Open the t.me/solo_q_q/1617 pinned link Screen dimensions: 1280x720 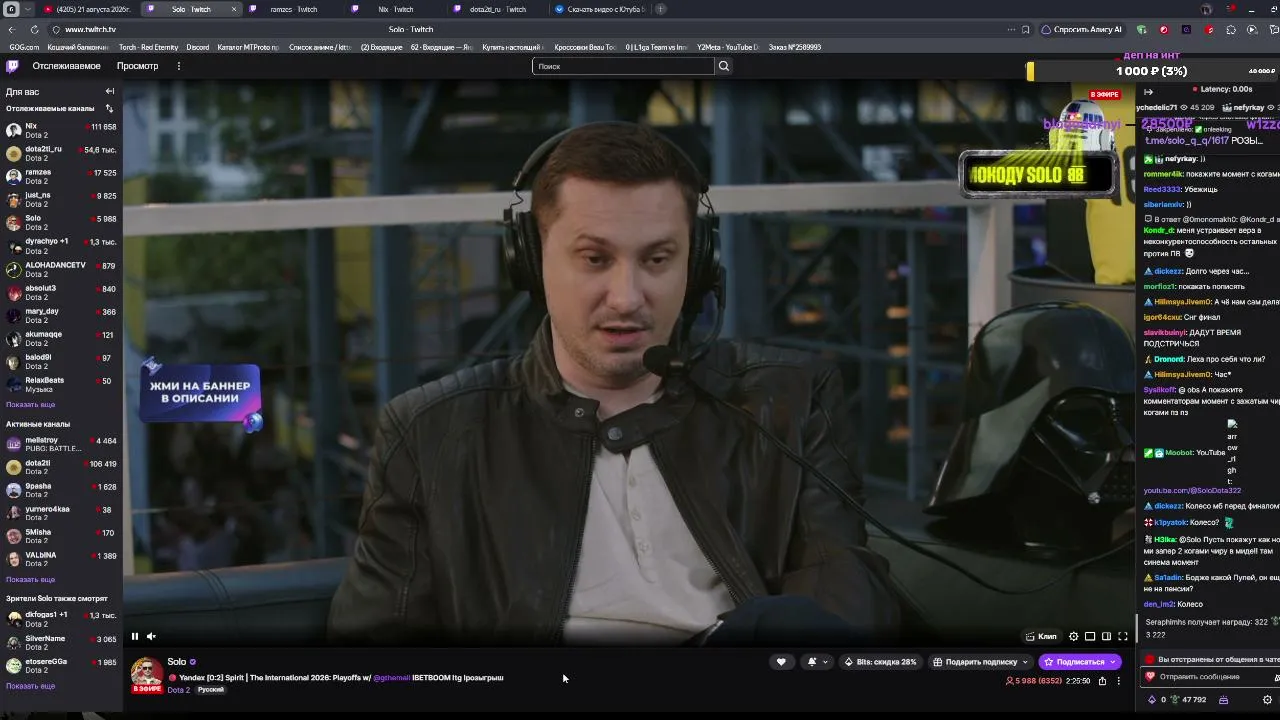tap(1187, 141)
